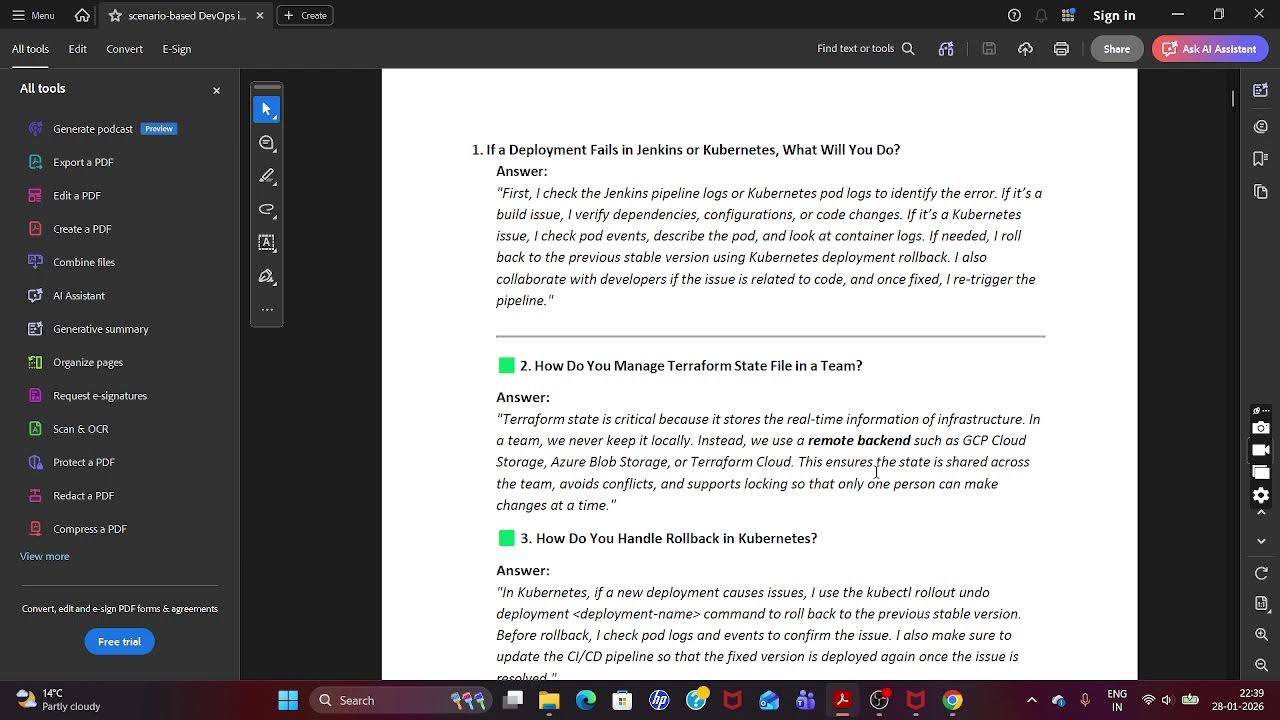The width and height of the screenshot is (1280, 720).
Task: Open Google Chrome from the taskbar
Action: (x=952, y=700)
